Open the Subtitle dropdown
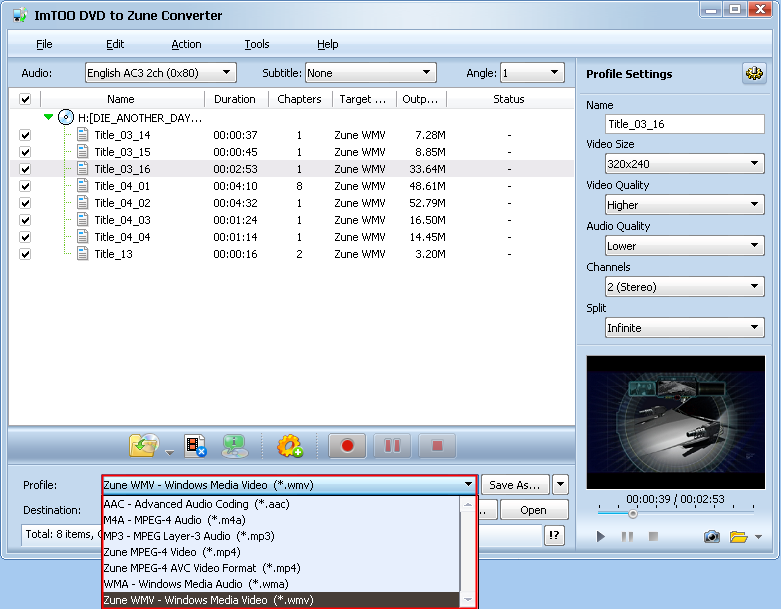Screen dimensions: 781x609 pos(371,73)
